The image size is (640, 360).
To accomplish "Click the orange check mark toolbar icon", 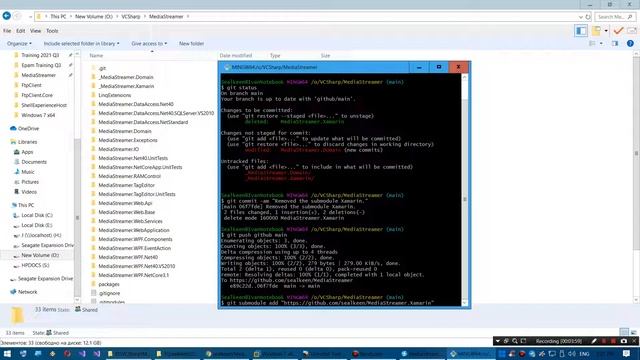I will [618, 31].
